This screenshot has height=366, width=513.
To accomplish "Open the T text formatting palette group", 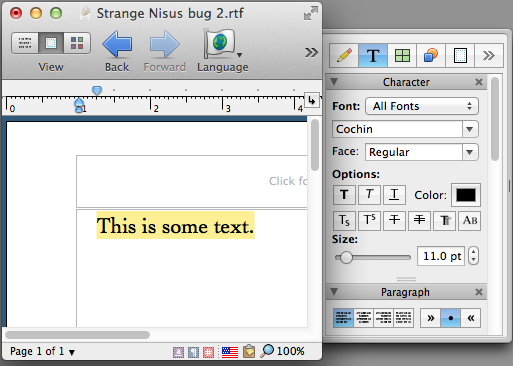I will [373, 55].
